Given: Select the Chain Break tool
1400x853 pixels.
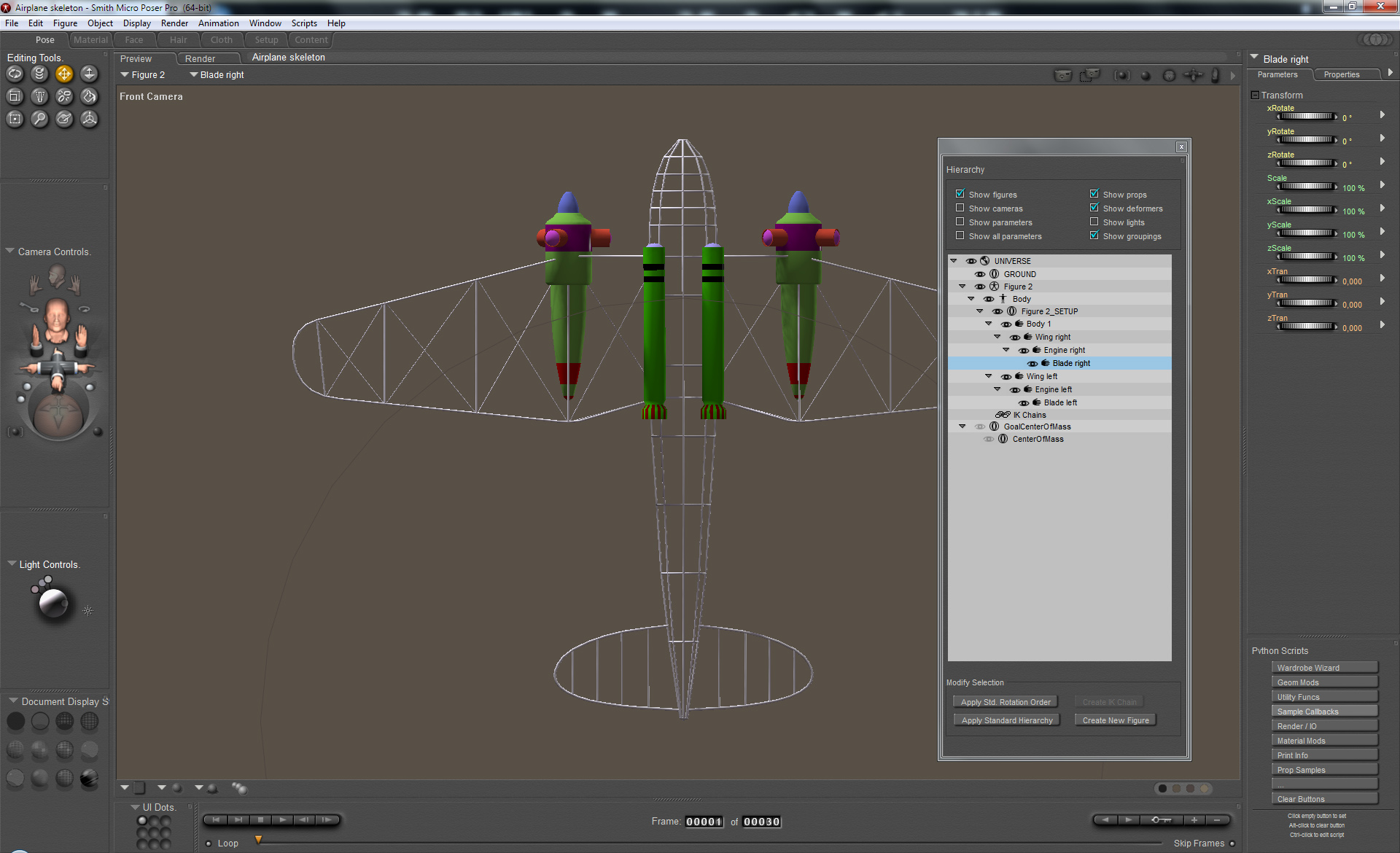Looking at the screenshot, I should click(64, 96).
